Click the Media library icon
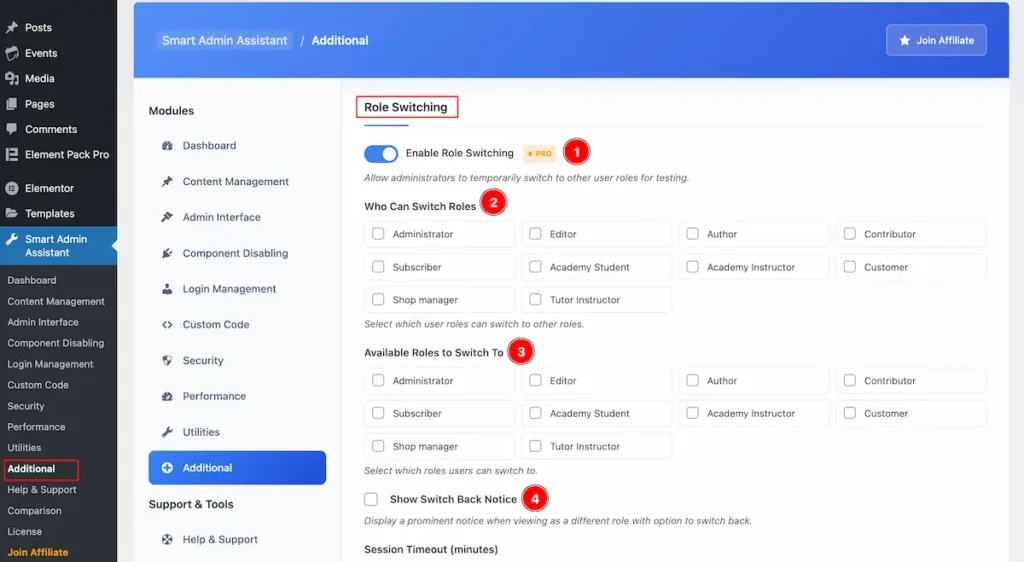 tap(12, 78)
